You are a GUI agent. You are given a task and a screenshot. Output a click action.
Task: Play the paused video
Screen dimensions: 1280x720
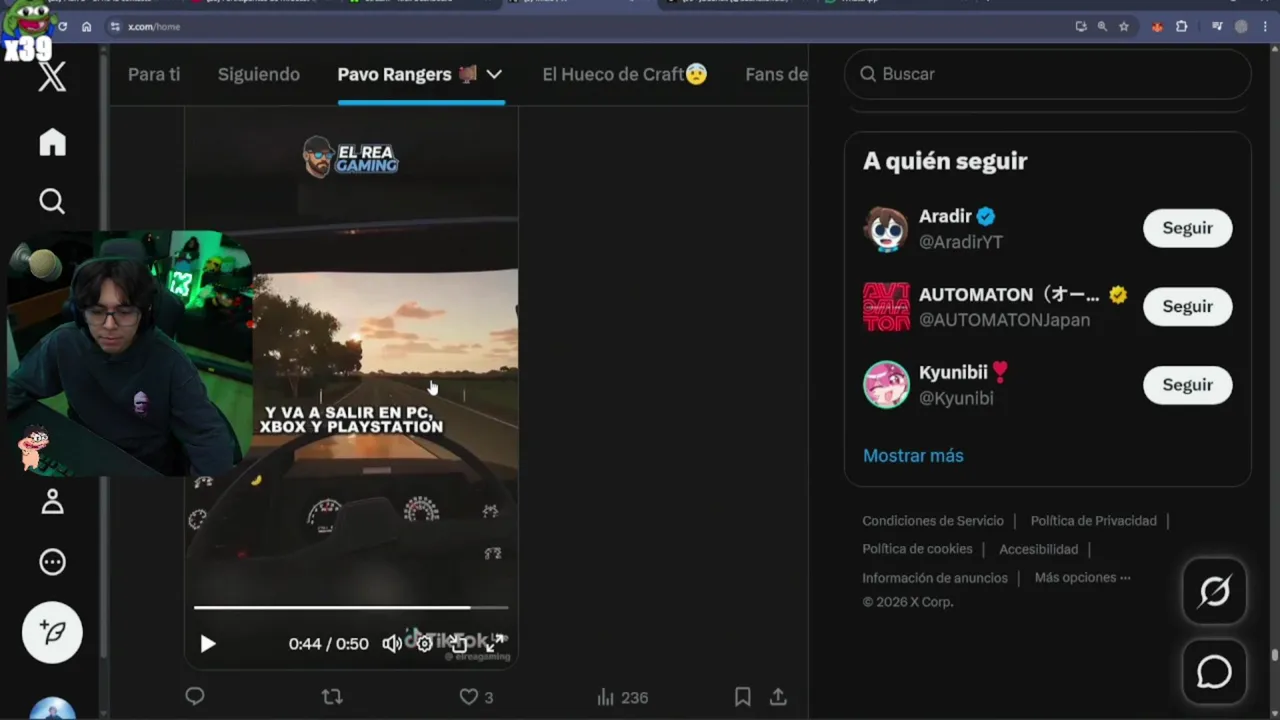[208, 644]
